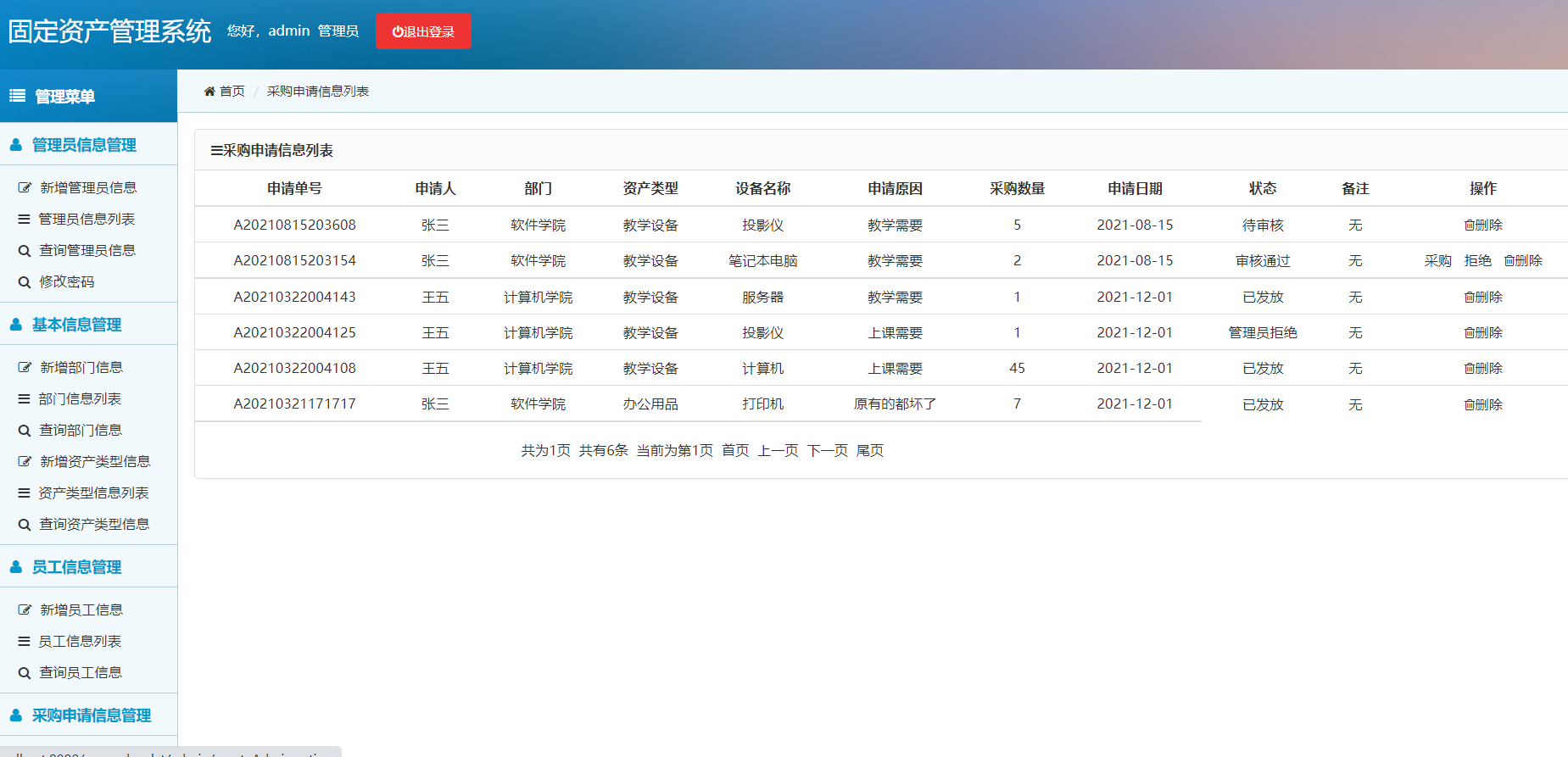
Task: Click the edit icon beside 新增员工信息
Action: point(25,610)
